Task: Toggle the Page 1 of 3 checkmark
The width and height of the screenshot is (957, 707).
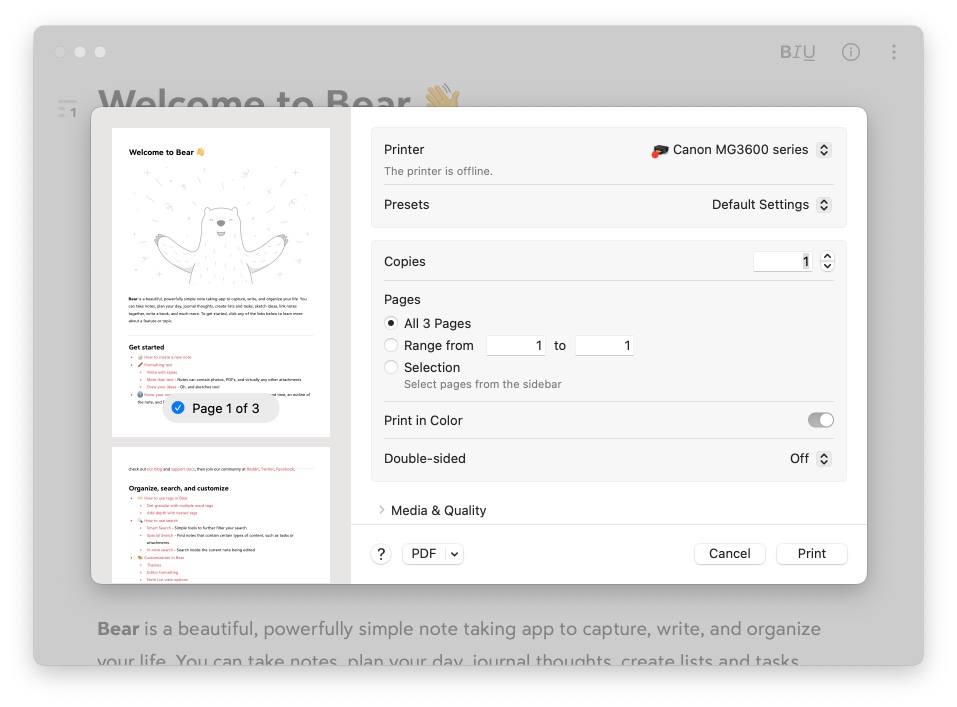Action: coord(178,408)
